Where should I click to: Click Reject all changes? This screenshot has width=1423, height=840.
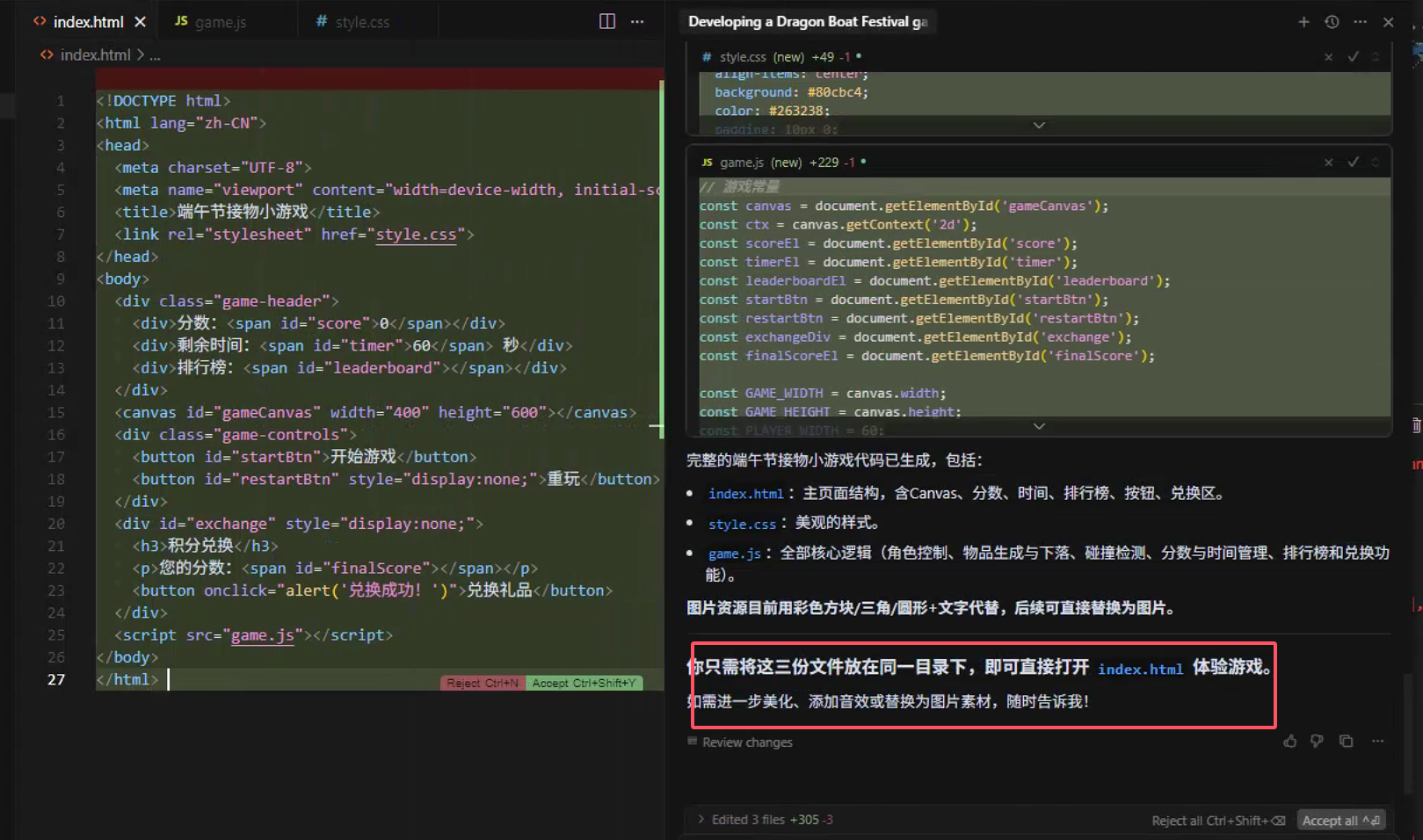(1218, 821)
